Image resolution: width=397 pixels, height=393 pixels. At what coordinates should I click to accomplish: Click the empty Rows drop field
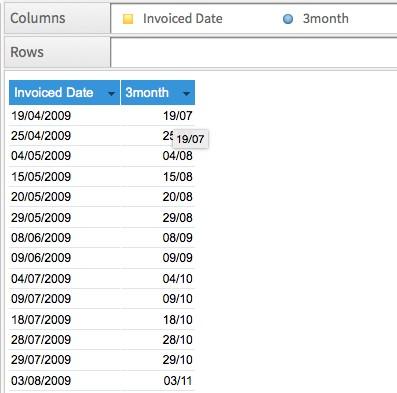(254, 52)
